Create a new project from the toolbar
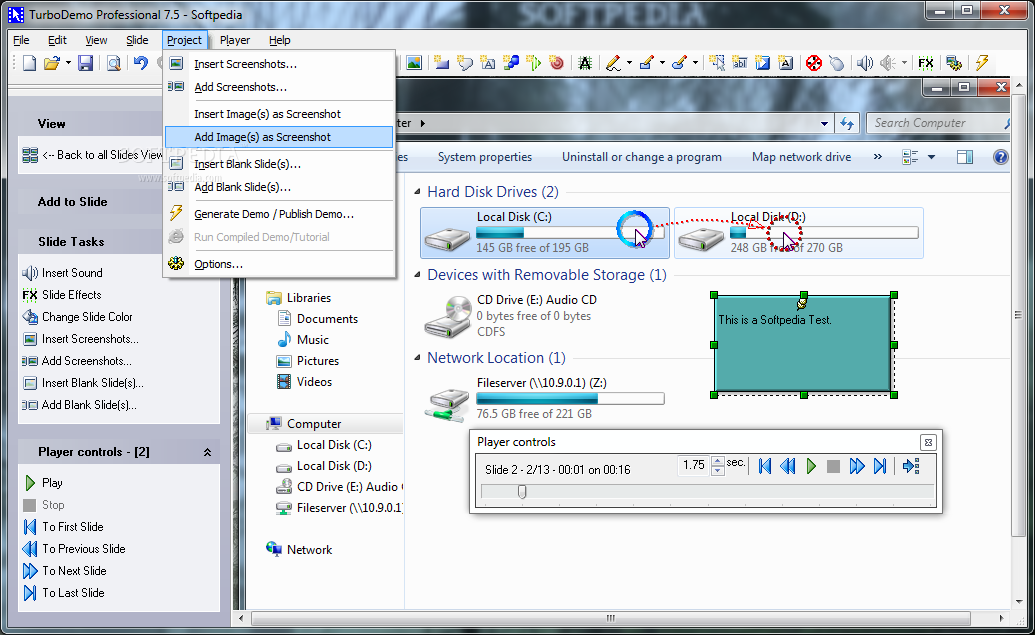 coord(29,63)
